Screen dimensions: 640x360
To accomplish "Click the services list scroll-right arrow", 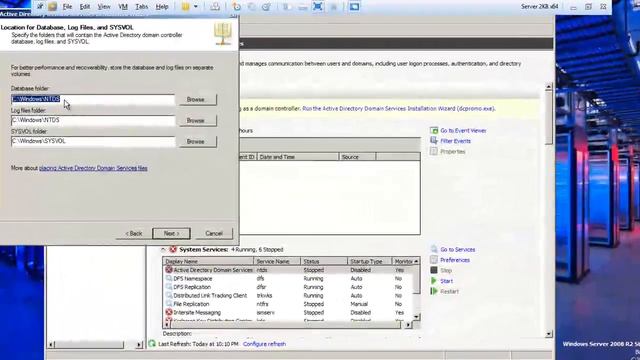I will pyautogui.click(x=408, y=325).
